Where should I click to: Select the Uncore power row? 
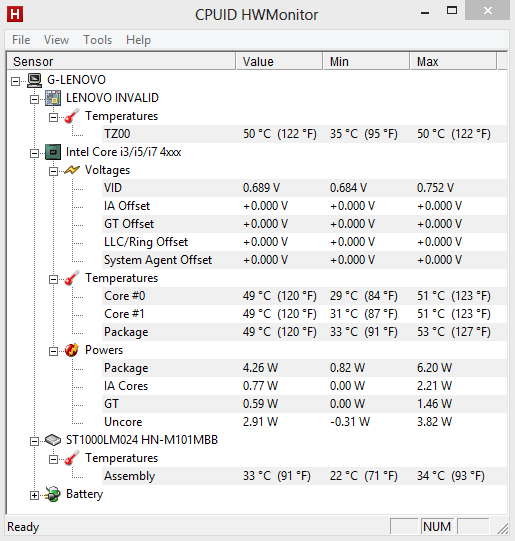[305, 422]
